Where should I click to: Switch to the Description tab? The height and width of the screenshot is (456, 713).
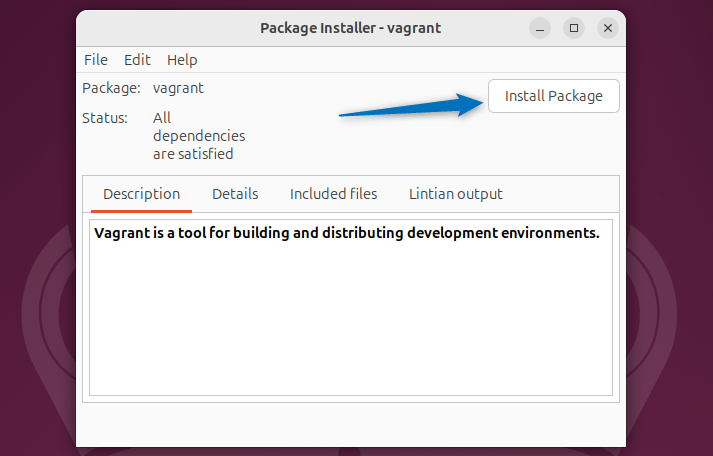pyautogui.click(x=141, y=194)
